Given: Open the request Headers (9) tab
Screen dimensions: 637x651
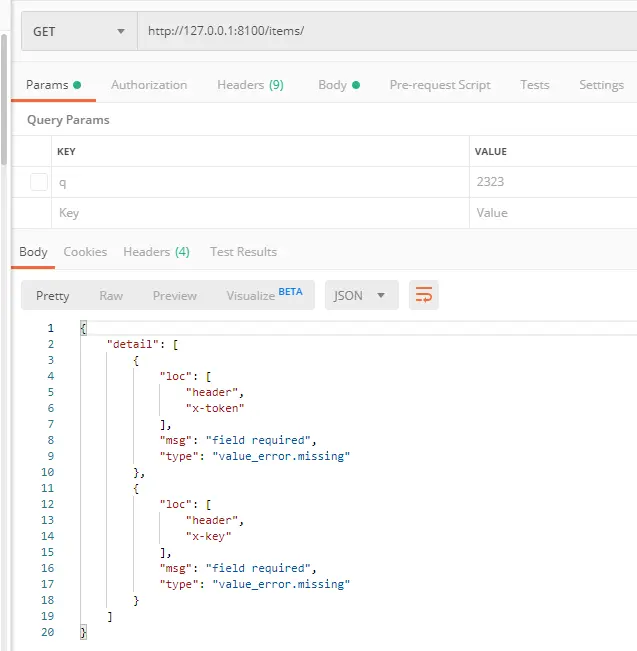Looking at the screenshot, I should tap(250, 85).
